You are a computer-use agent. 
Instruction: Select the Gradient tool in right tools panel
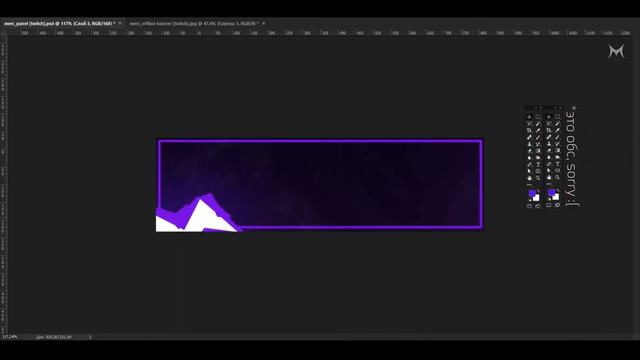tap(558, 150)
